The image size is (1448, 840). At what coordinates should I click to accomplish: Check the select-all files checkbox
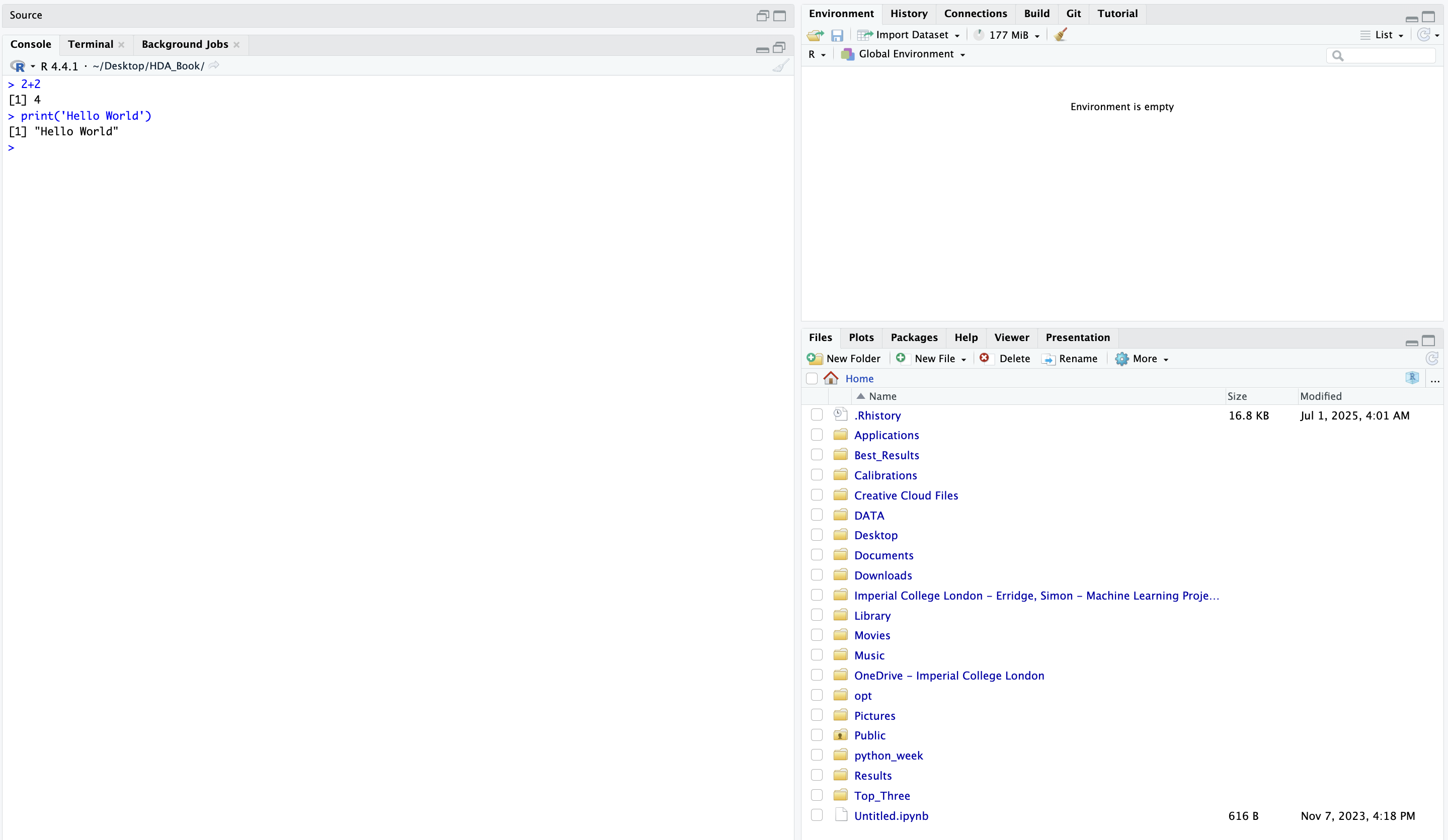[812, 379]
